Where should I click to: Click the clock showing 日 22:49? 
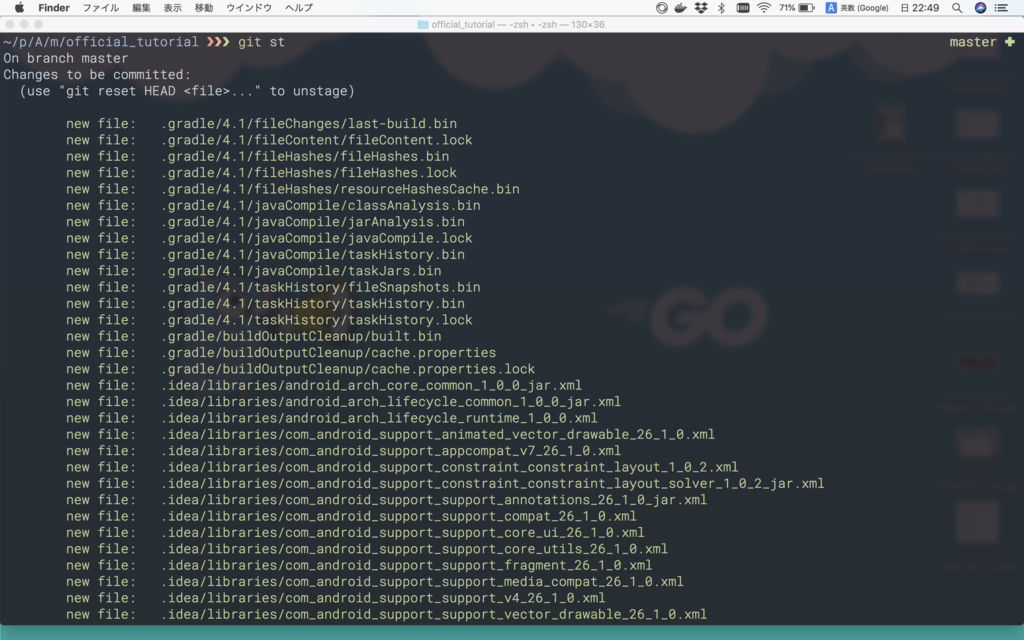pyautogui.click(x=920, y=8)
